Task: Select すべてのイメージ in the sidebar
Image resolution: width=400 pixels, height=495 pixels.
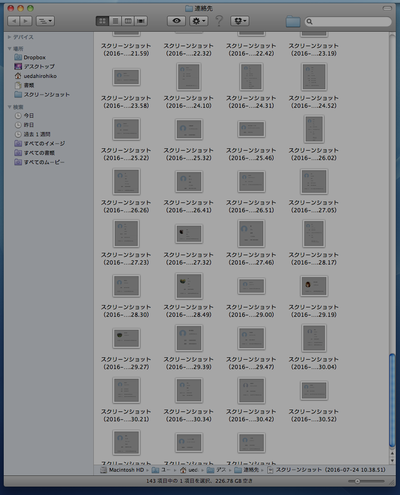Action: 40,144
